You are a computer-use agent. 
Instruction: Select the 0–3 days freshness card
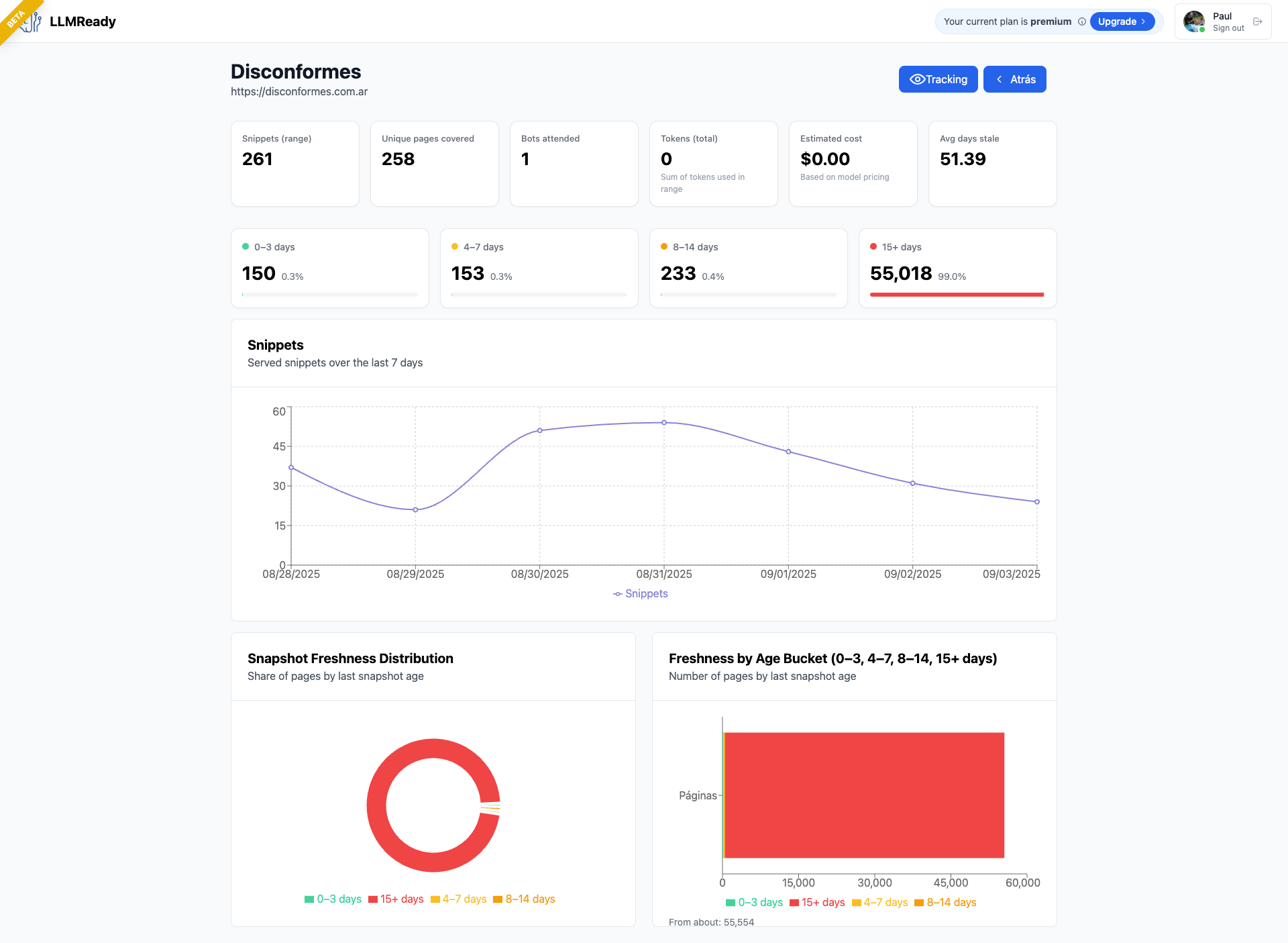pyautogui.click(x=329, y=268)
